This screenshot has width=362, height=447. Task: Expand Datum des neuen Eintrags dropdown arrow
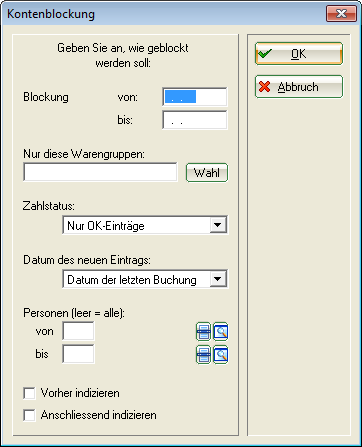218,279
